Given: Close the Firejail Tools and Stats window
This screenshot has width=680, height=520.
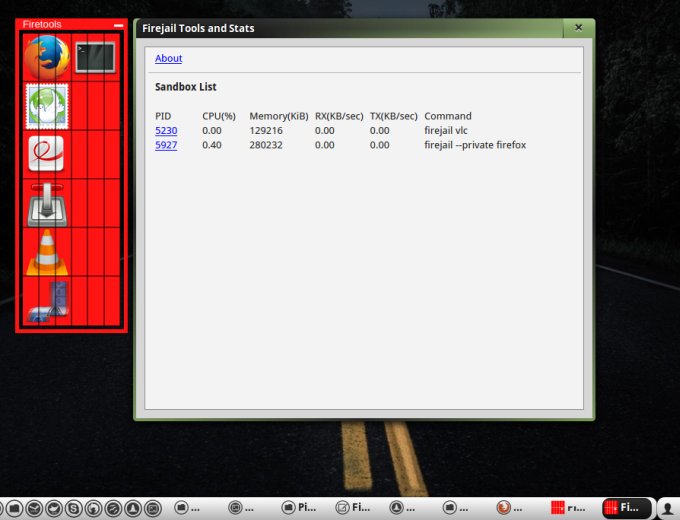Looking at the screenshot, I should click(x=579, y=28).
